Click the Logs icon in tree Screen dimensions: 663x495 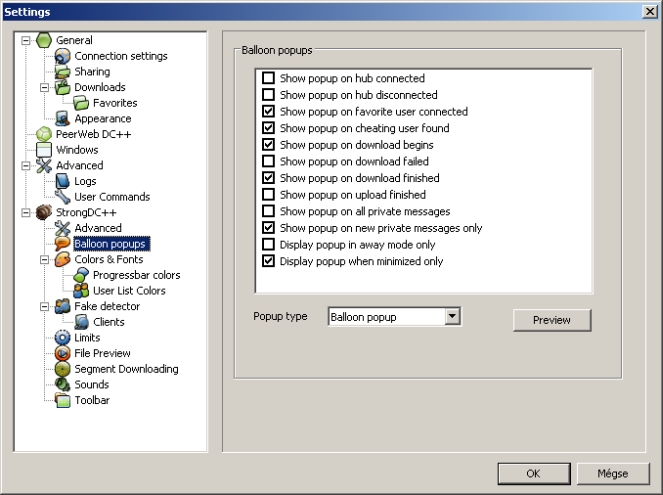(63, 181)
